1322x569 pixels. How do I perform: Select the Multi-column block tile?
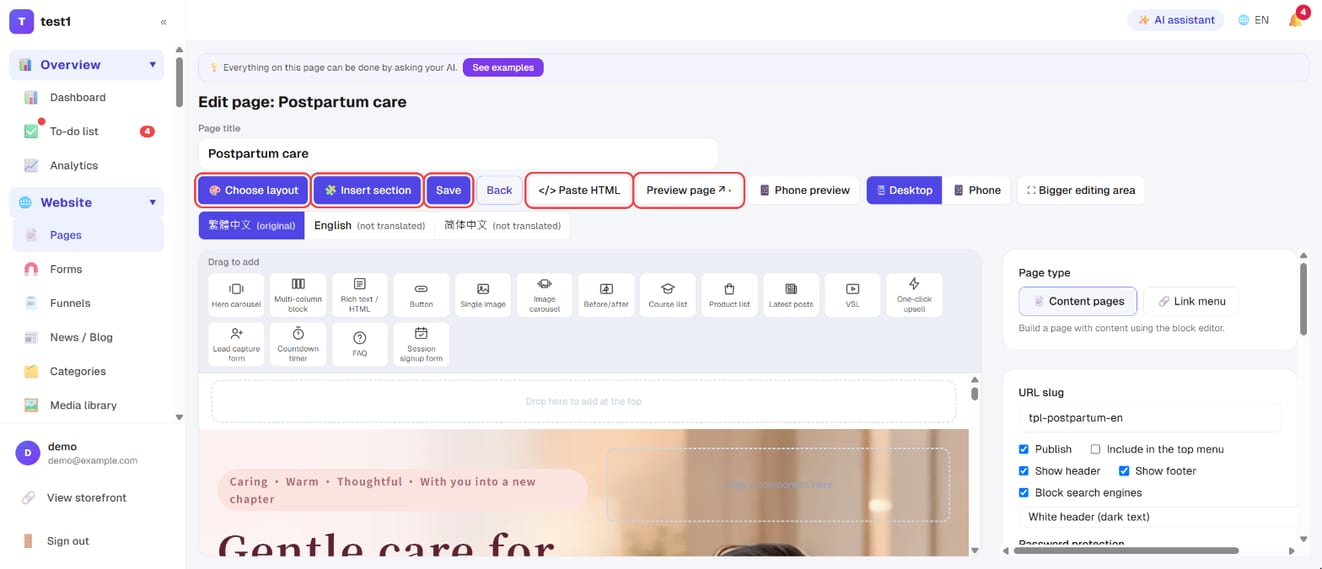(298, 295)
